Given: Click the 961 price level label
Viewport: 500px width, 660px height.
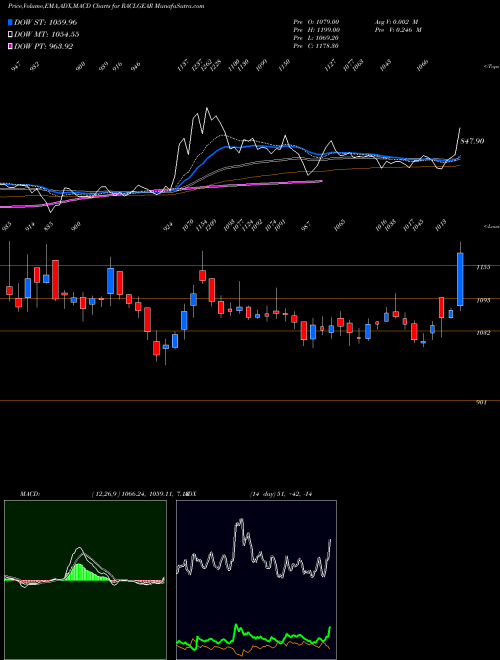Looking at the screenshot, I should 481,403.
